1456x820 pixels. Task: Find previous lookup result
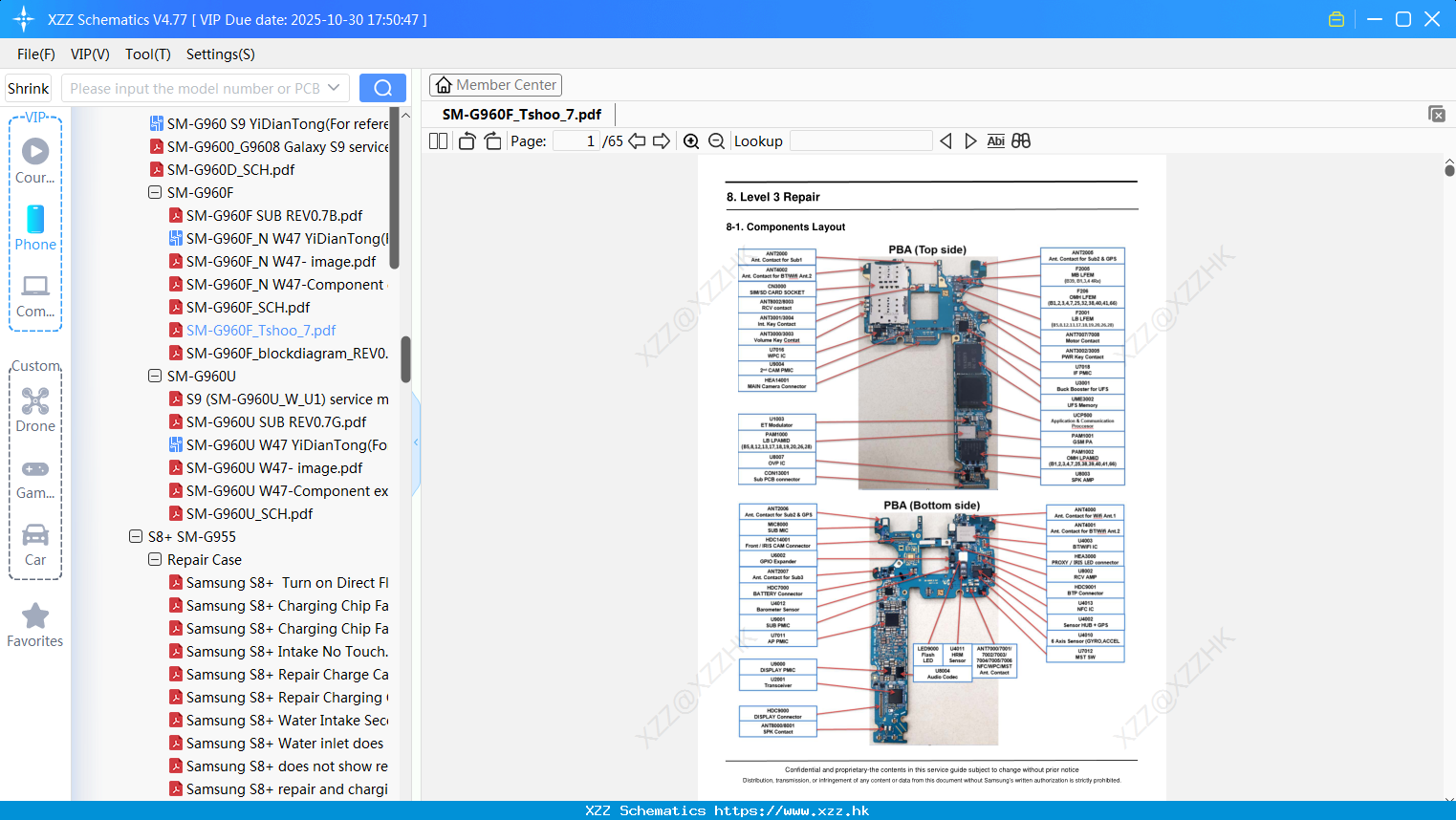(x=945, y=140)
